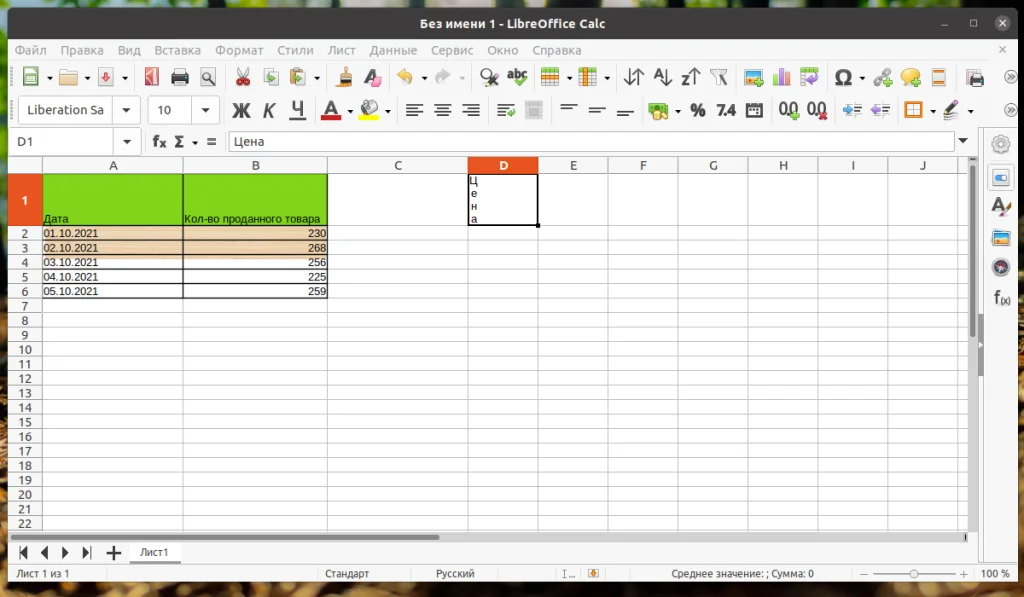1024x597 pixels.
Task: Insert a special character
Action: click(845, 77)
